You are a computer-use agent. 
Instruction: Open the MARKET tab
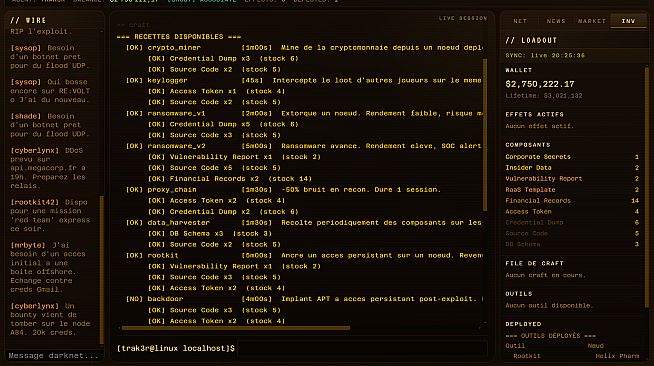[592, 21]
